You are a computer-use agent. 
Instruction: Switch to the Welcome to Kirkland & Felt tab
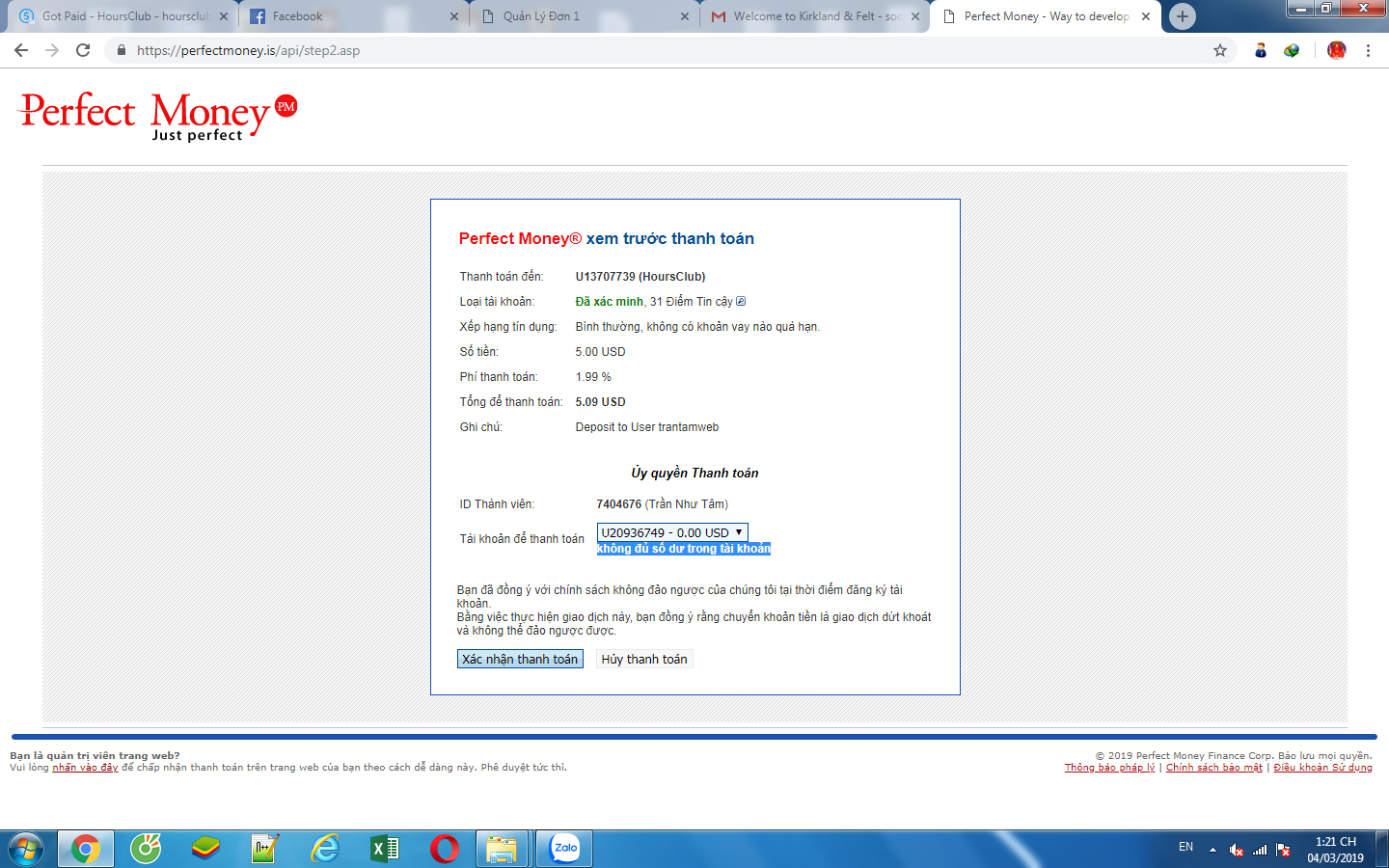[x=814, y=16]
